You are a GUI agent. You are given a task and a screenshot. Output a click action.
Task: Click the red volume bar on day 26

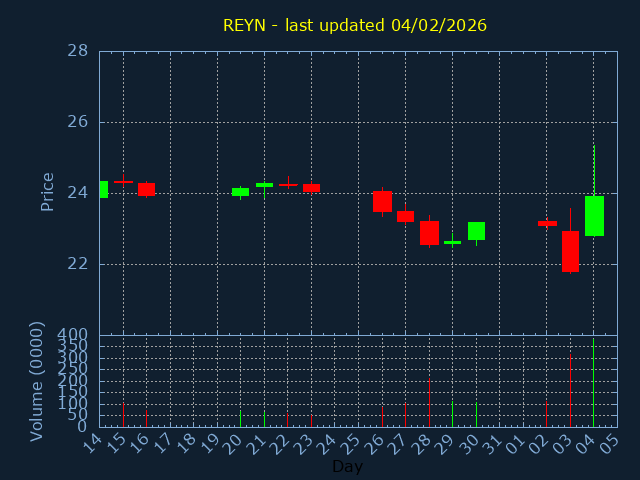click(x=382, y=416)
